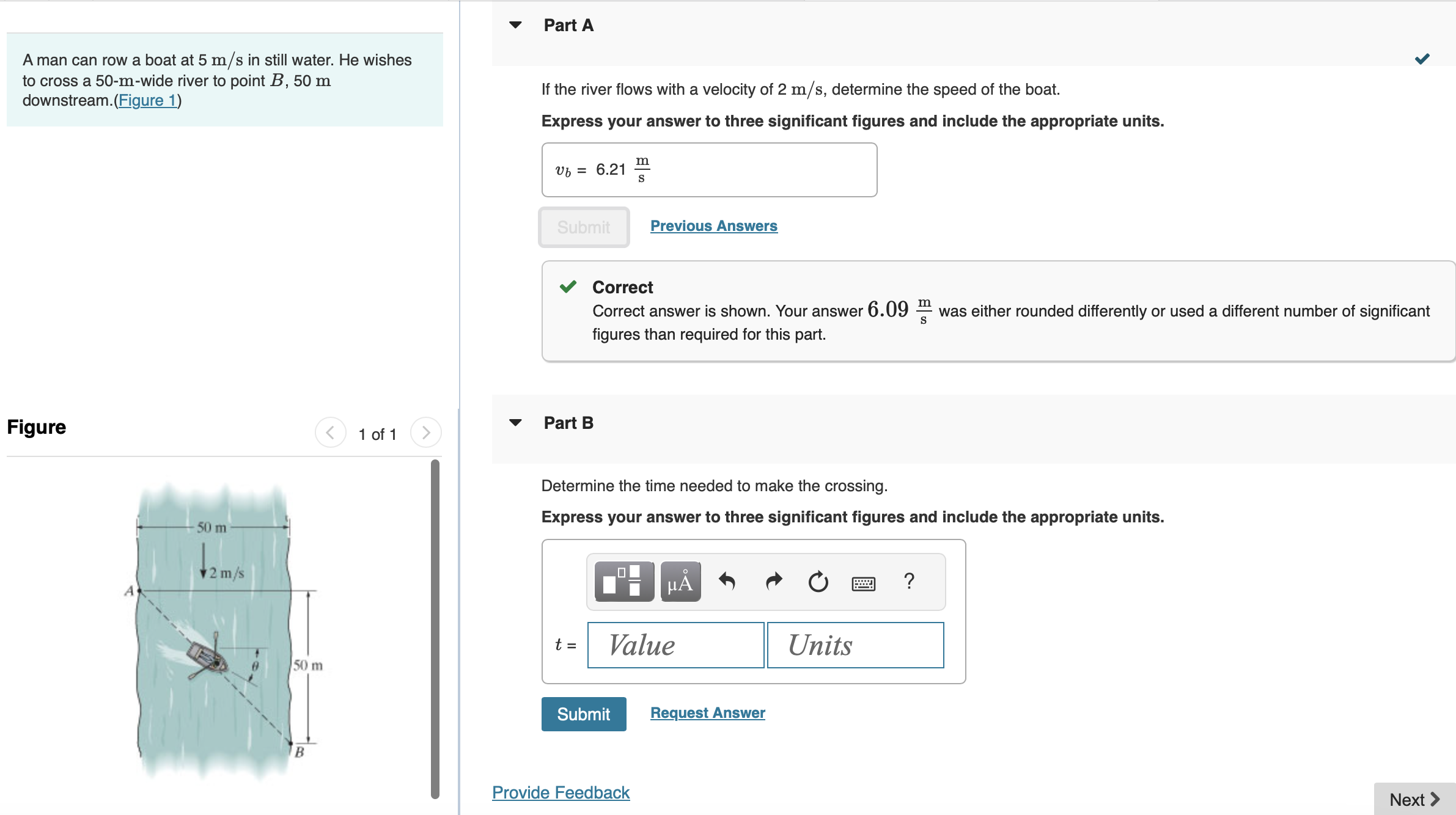
Task: Redo change in equation editor
Action: pos(773,581)
